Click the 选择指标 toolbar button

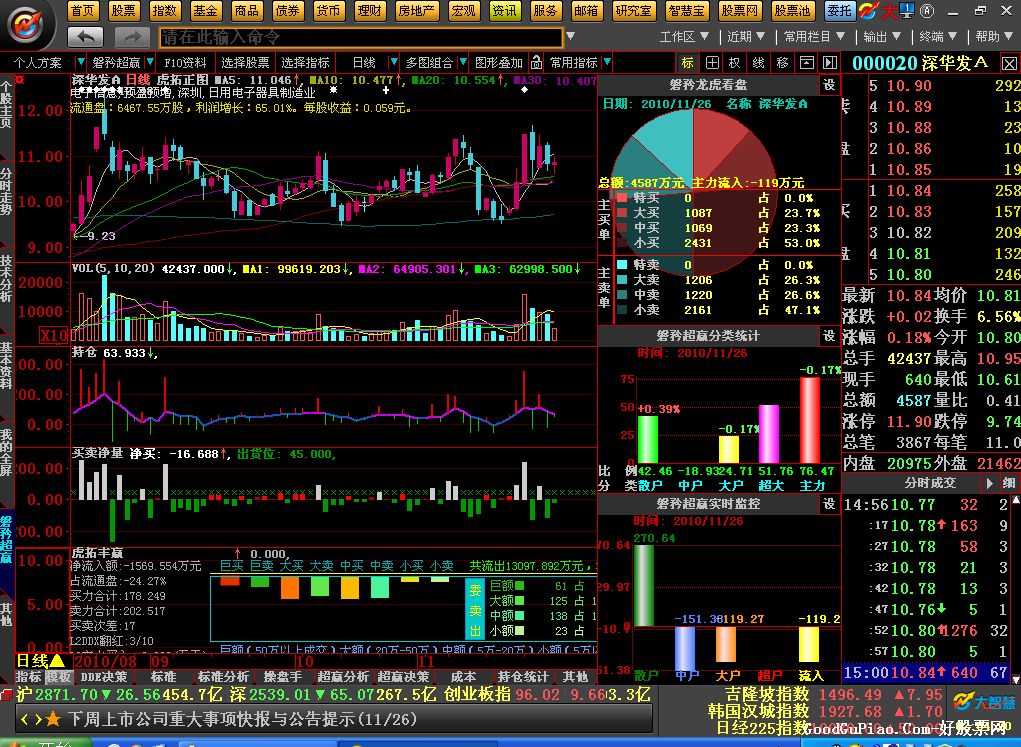click(x=305, y=63)
